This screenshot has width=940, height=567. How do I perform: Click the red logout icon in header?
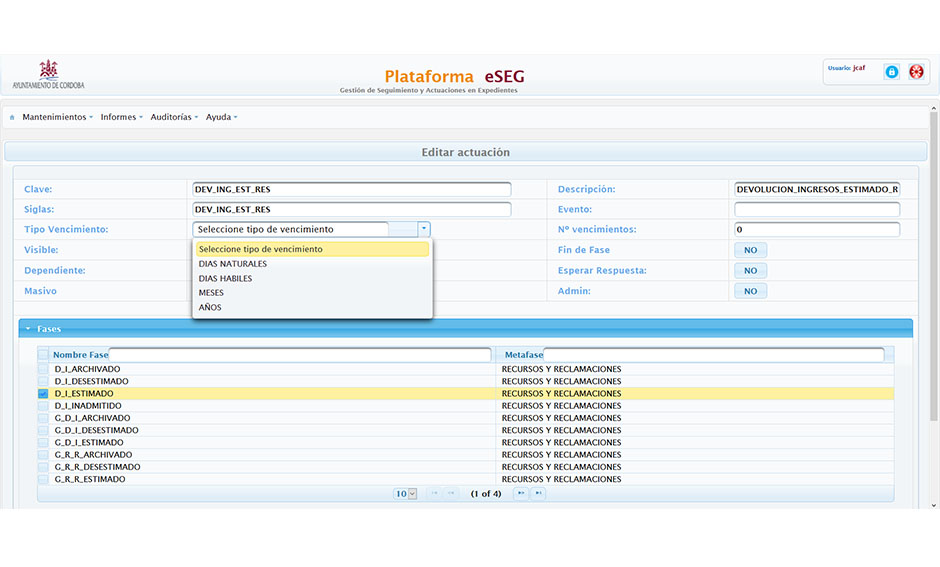click(x=916, y=72)
